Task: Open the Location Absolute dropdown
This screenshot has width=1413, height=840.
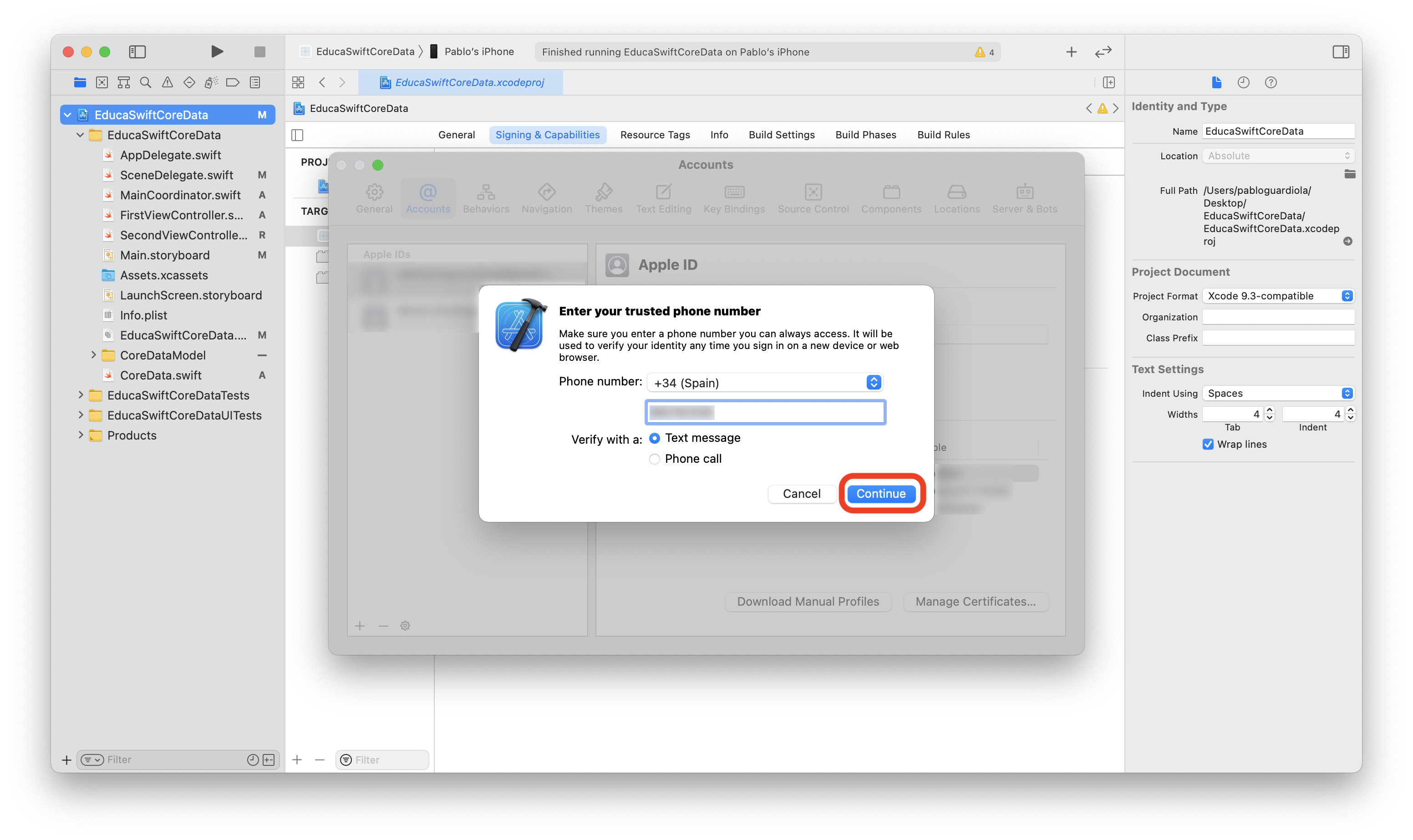Action: point(1278,156)
